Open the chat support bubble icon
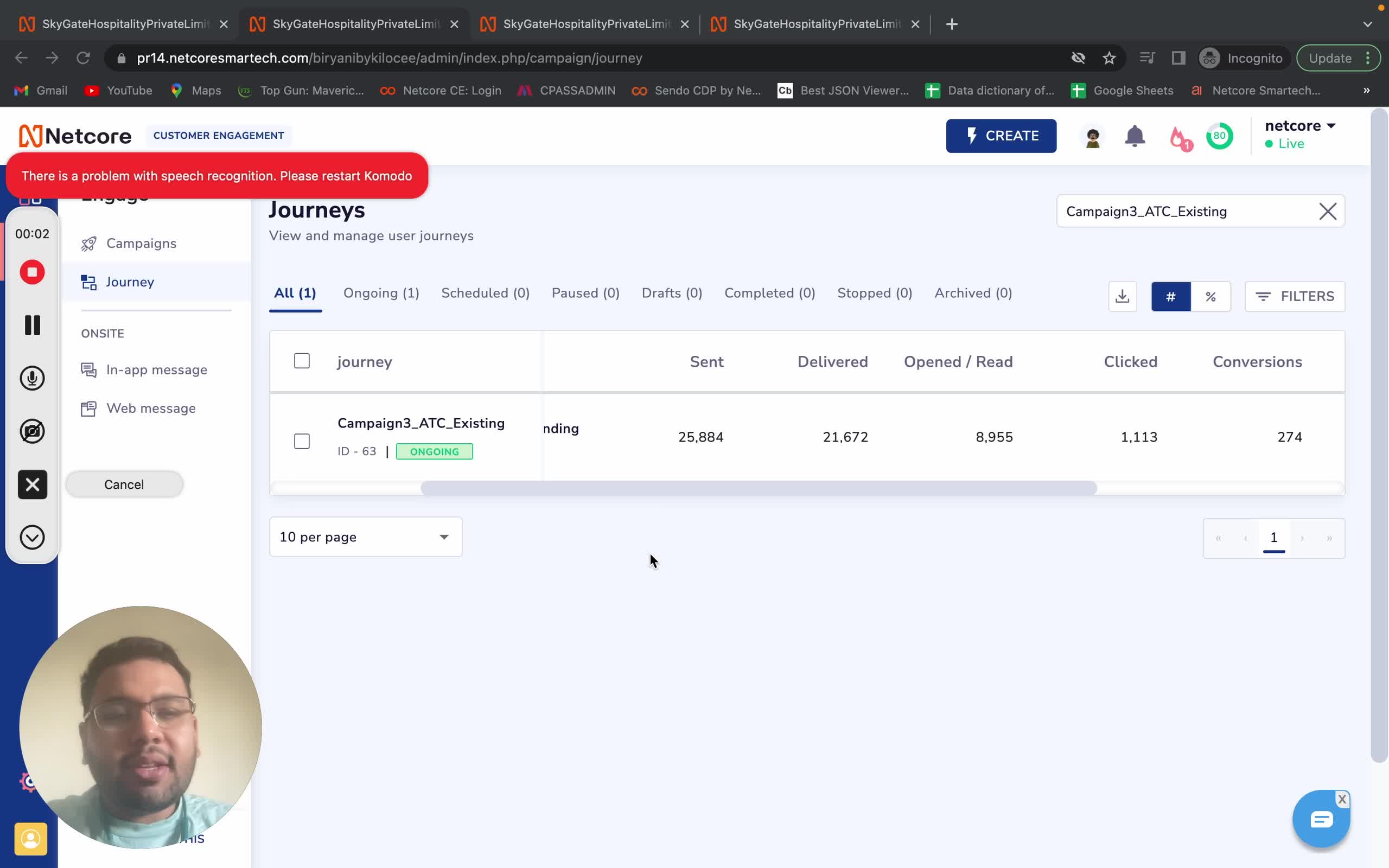The height and width of the screenshot is (868, 1389). pyautogui.click(x=1321, y=819)
